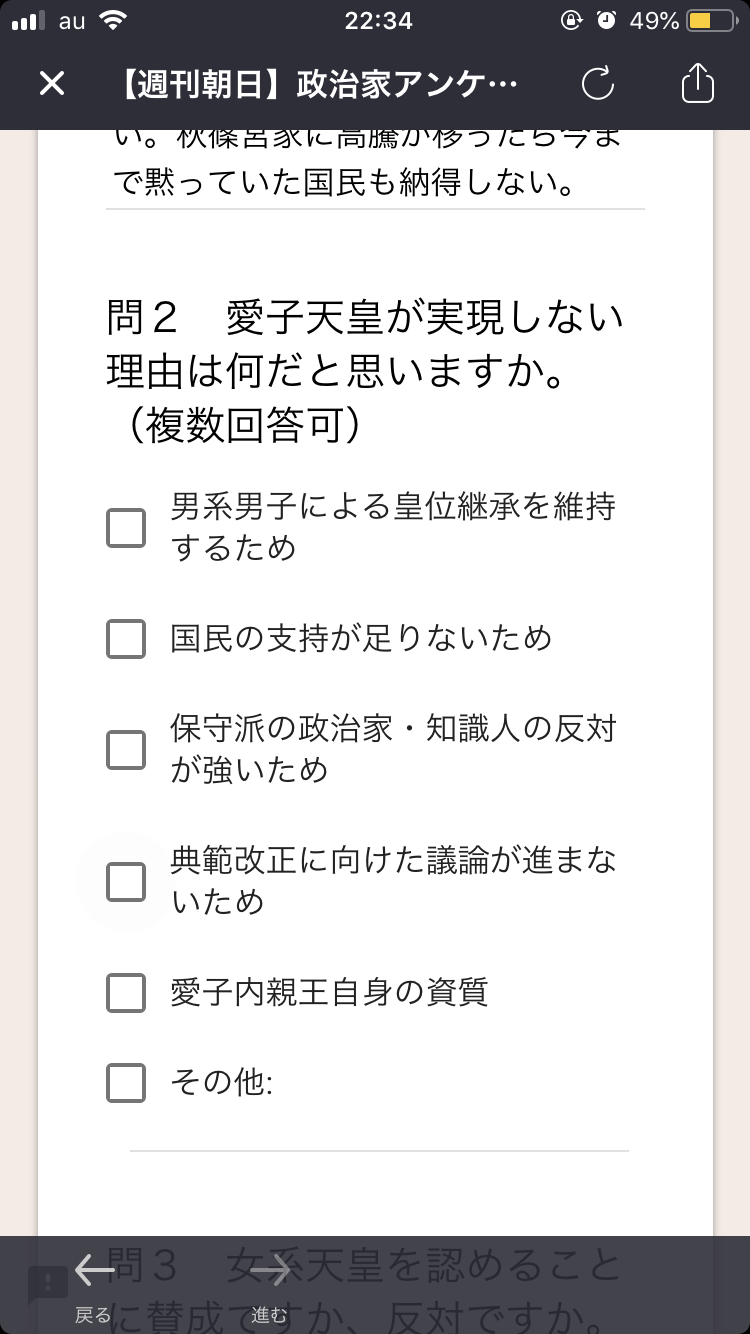The height and width of the screenshot is (1334, 750).
Task: Check 愛子内親王自身の資質
Action: pyautogui.click(x=125, y=993)
